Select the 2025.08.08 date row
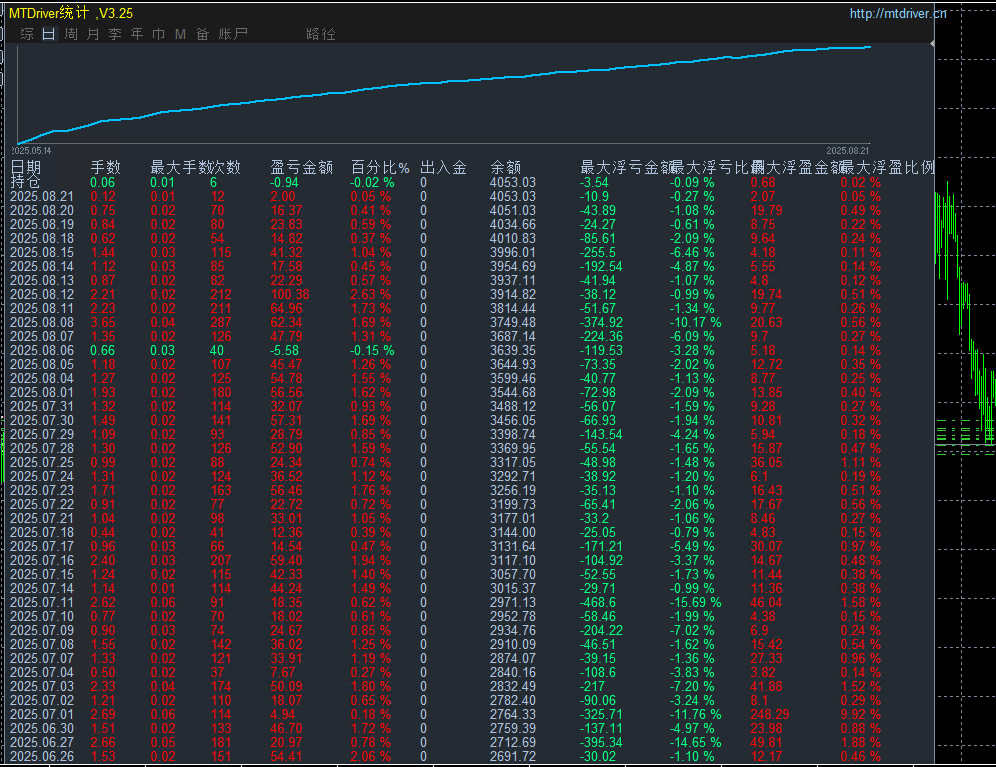The image size is (996, 767). 42,322
